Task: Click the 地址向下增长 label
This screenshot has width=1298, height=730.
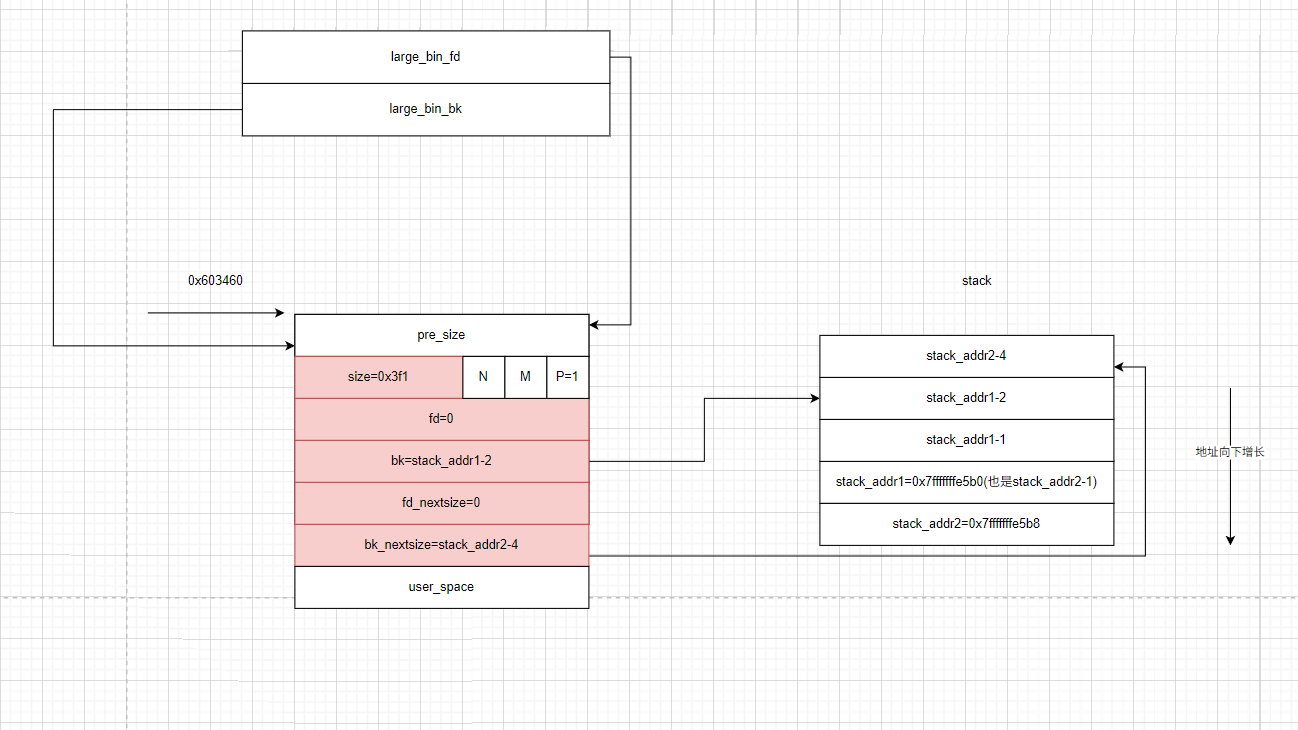Action: tap(1230, 452)
